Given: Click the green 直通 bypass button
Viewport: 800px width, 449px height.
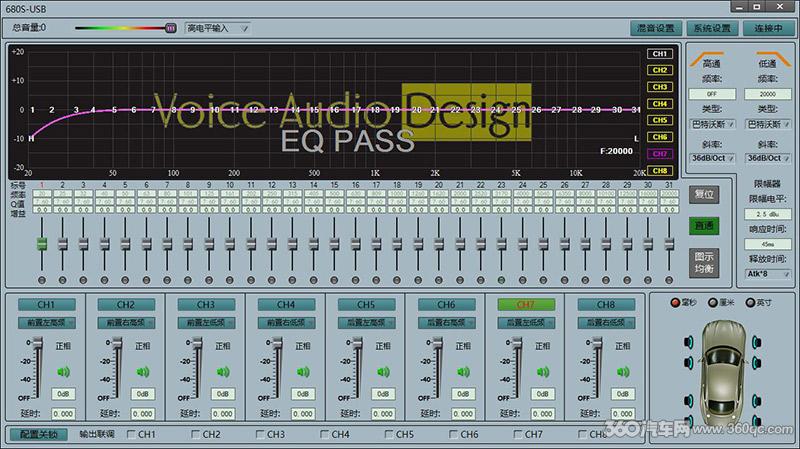Looking at the screenshot, I should [x=704, y=226].
